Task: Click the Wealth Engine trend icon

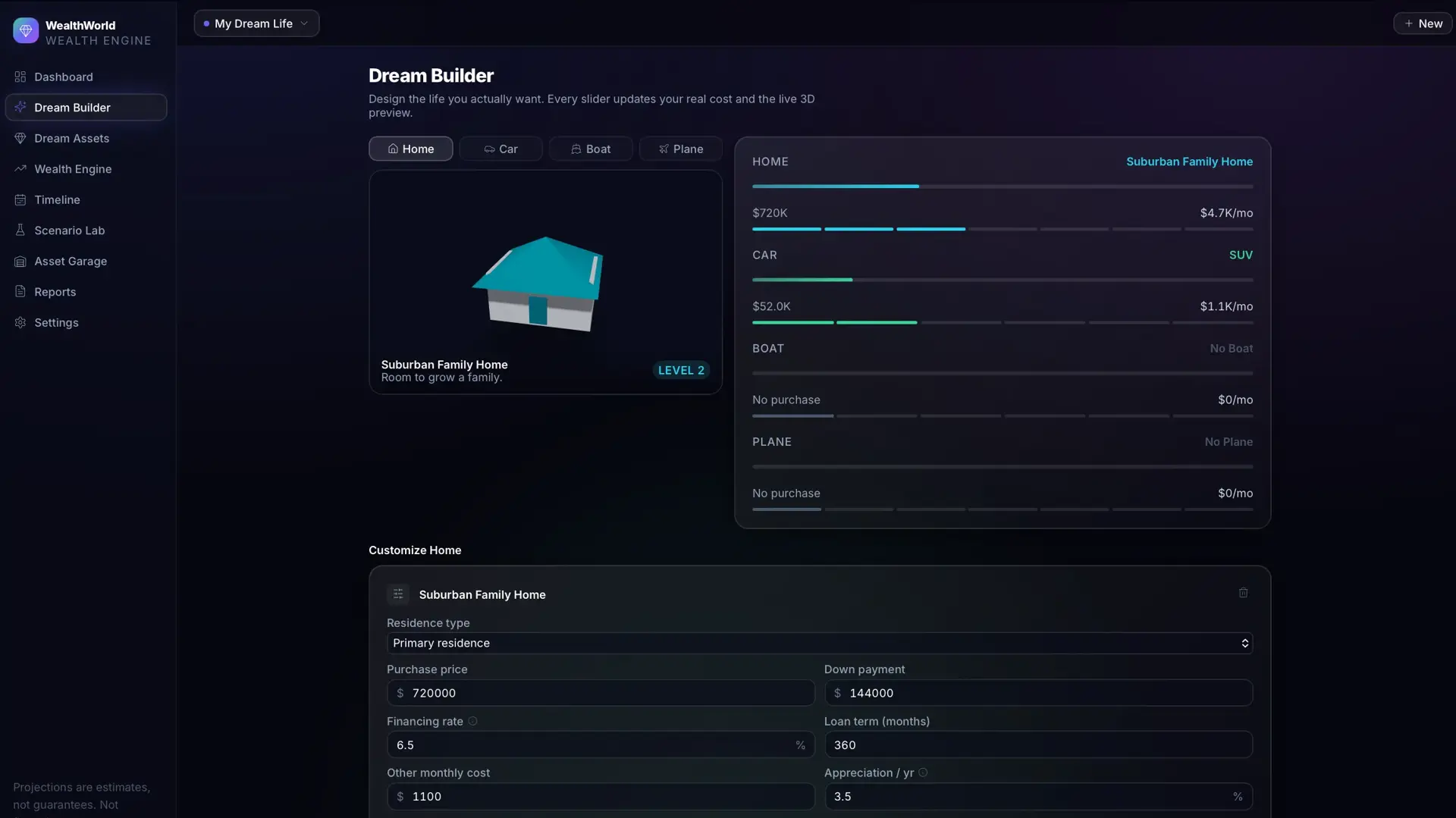Action: (20, 168)
